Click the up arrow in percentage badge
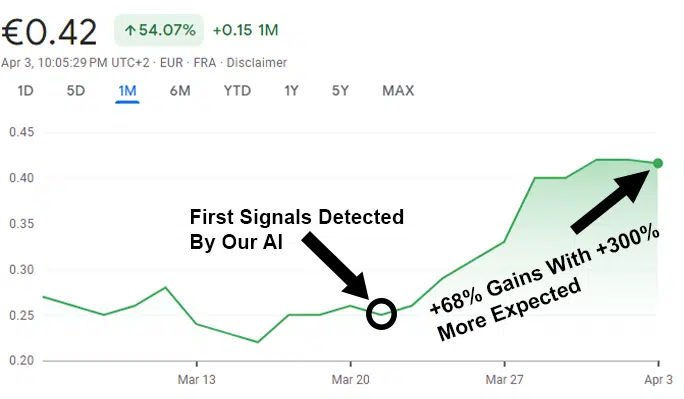 (x=130, y=31)
